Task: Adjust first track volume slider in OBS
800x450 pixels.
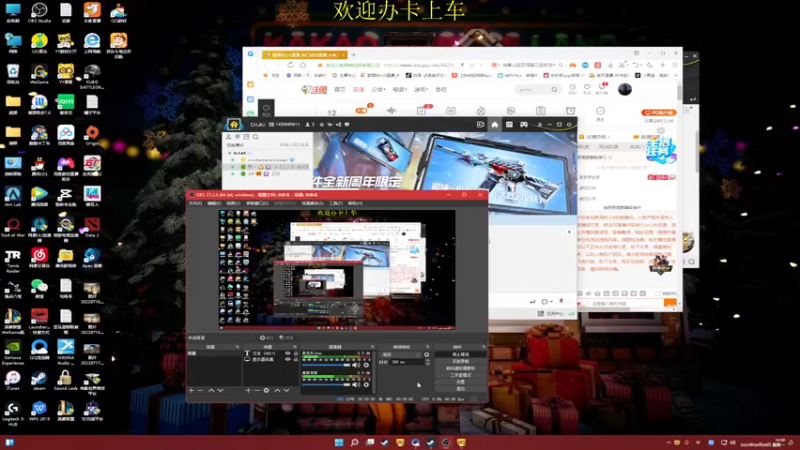Action: [326, 365]
